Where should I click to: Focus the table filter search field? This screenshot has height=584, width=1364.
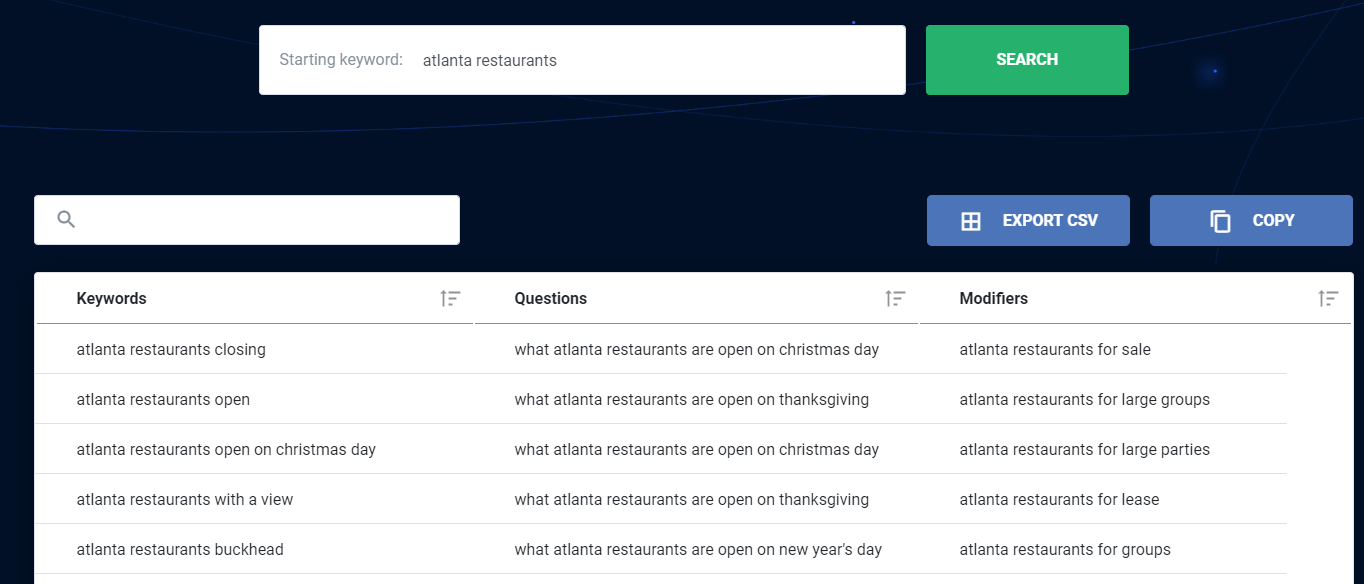[247, 220]
